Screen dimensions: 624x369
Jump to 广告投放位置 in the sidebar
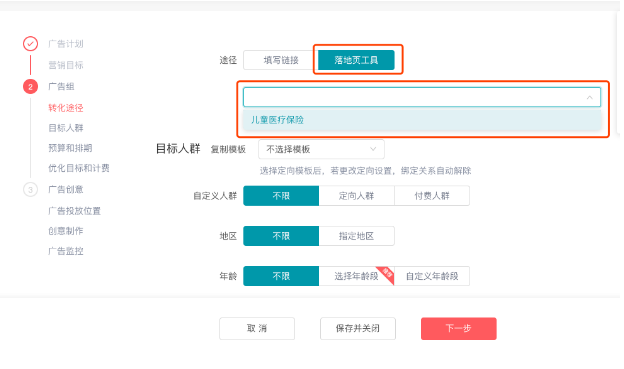(x=74, y=211)
